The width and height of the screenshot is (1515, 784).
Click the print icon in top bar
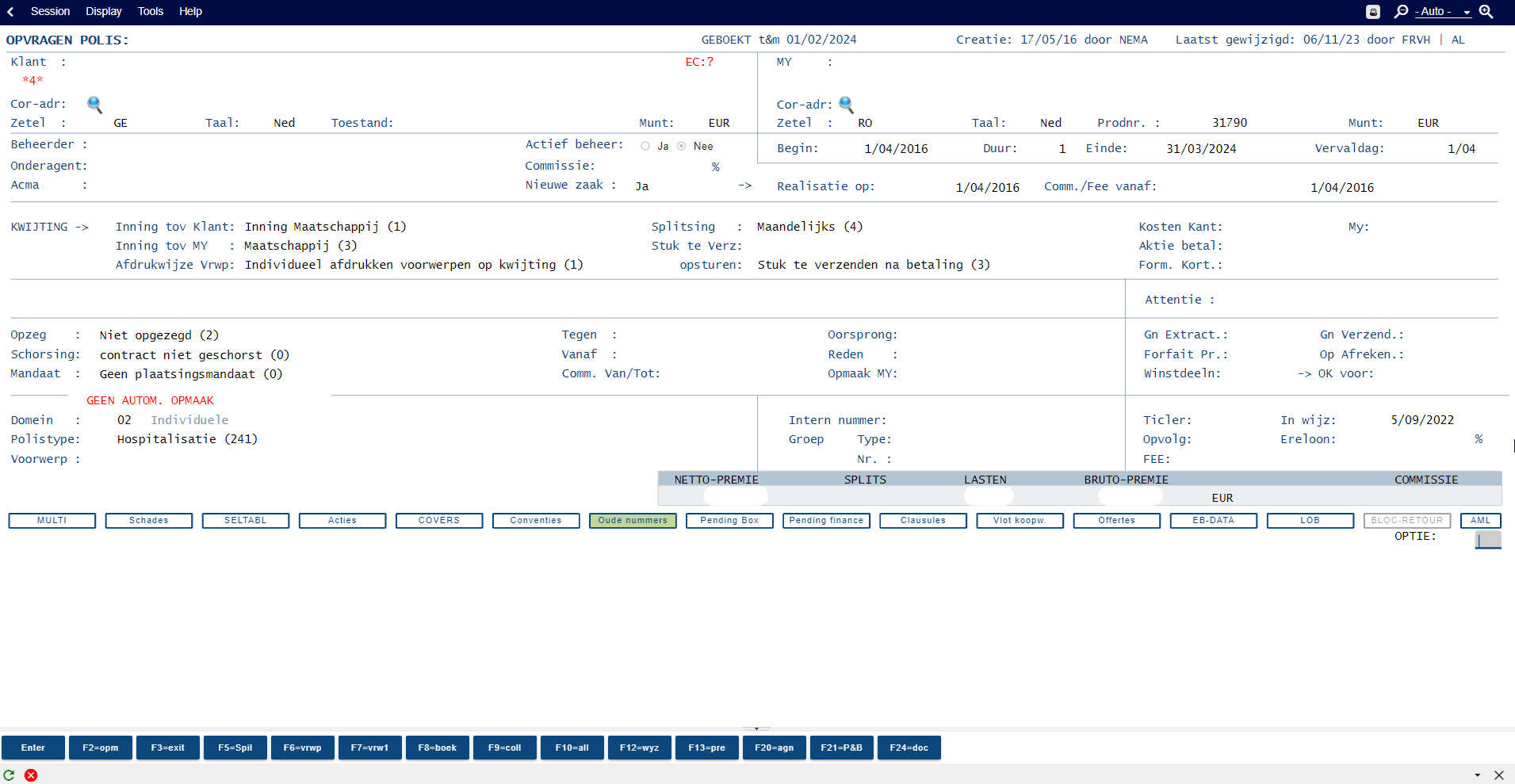coord(1373,12)
